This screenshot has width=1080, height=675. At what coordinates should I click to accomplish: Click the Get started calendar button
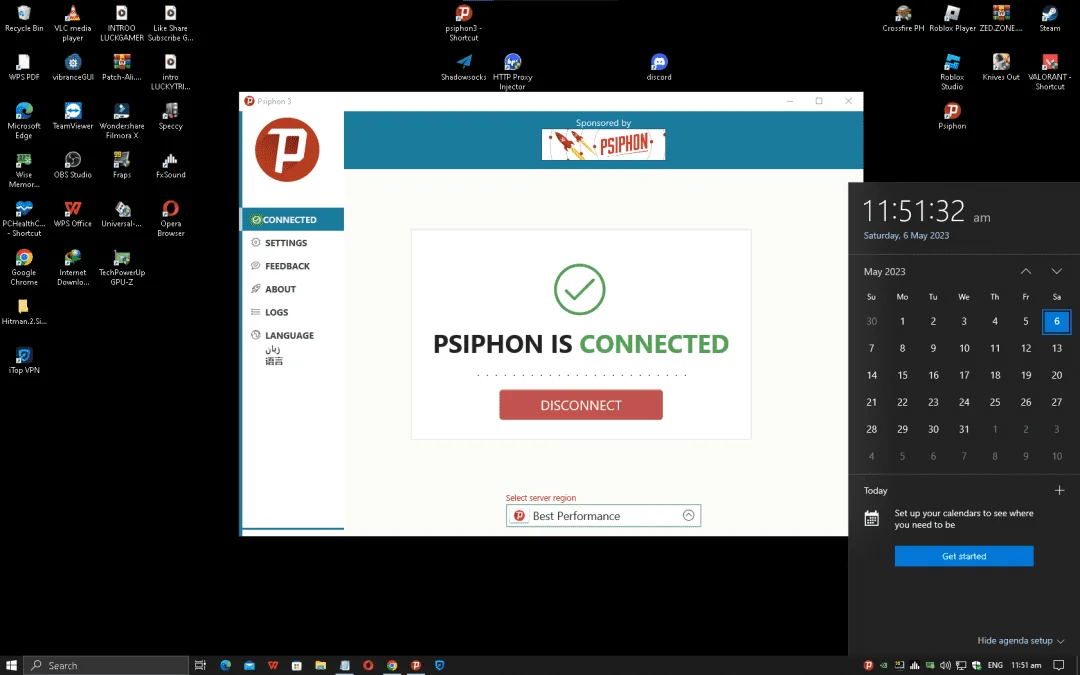click(x=964, y=556)
